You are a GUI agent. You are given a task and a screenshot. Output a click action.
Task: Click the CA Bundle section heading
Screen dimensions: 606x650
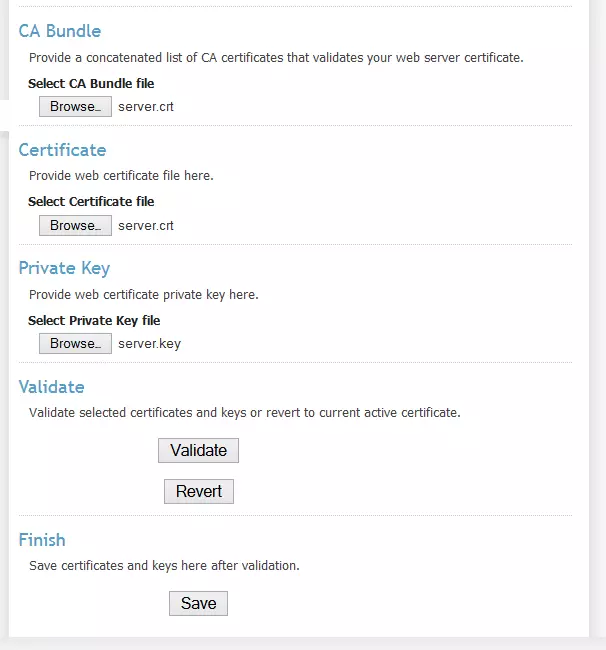coord(60,31)
